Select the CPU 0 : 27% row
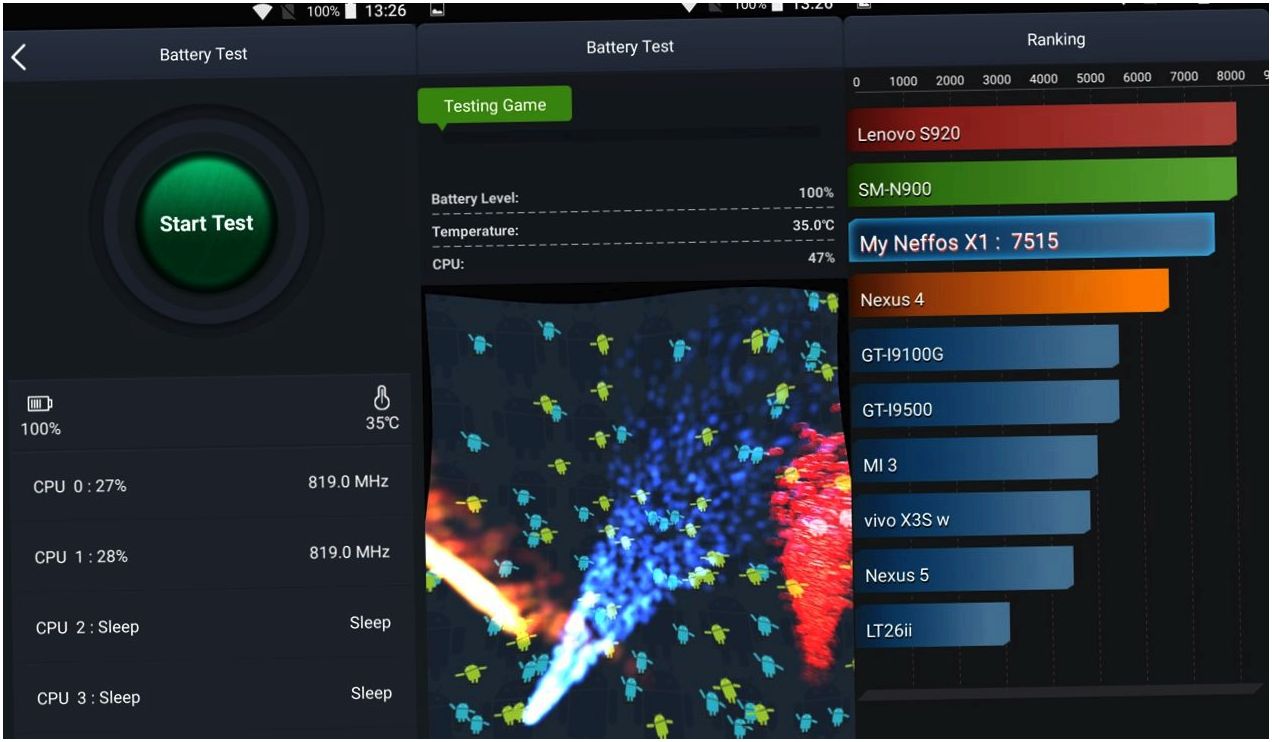 pos(210,484)
